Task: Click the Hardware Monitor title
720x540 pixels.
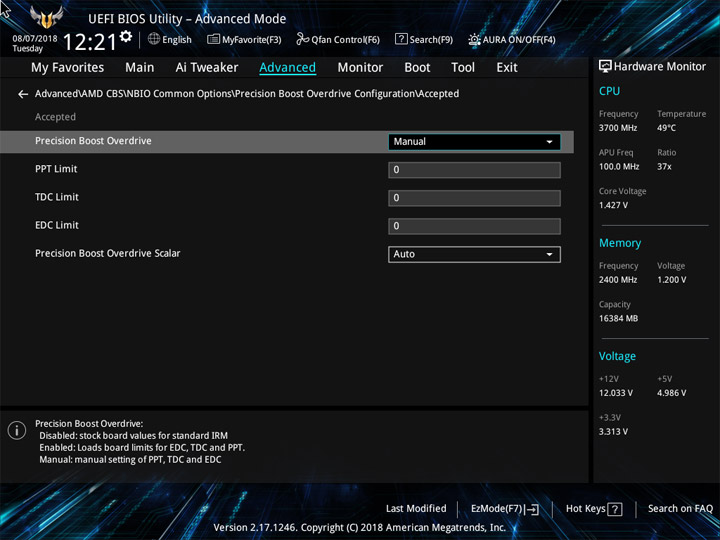Action: tap(660, 67)
